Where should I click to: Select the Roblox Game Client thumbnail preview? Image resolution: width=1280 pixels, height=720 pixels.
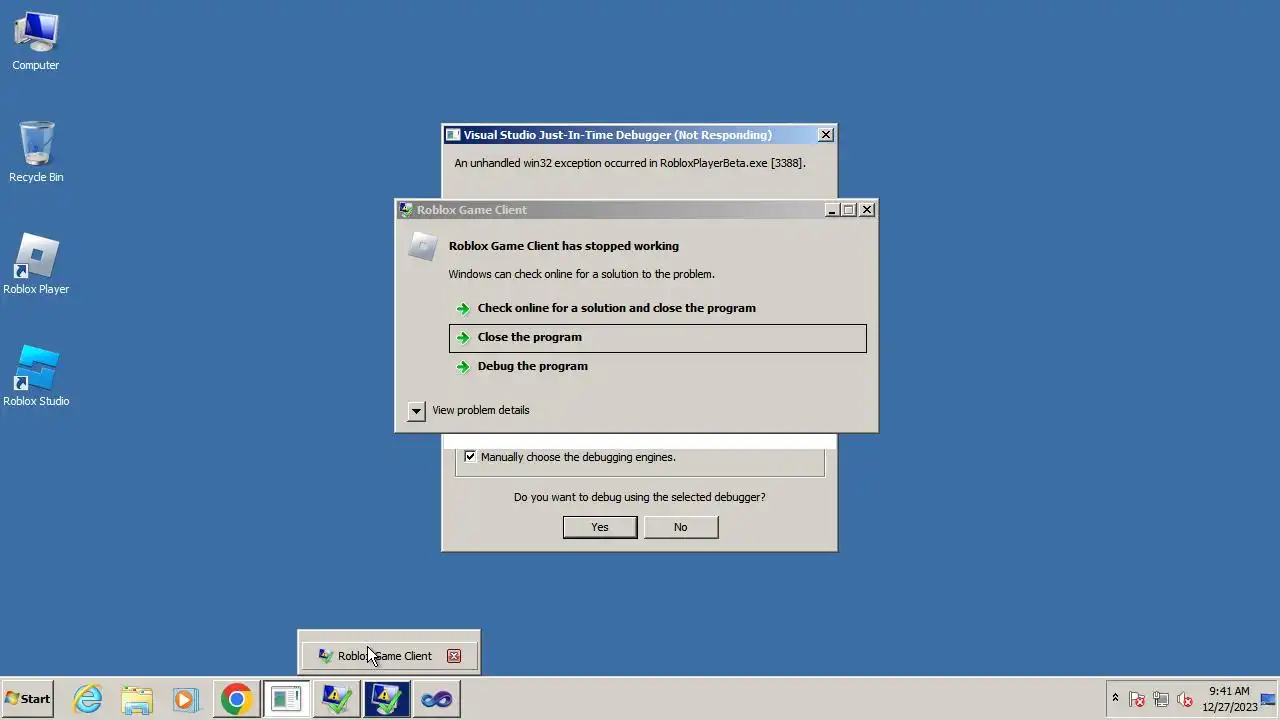pyautogui.click(x=389, y=656)
